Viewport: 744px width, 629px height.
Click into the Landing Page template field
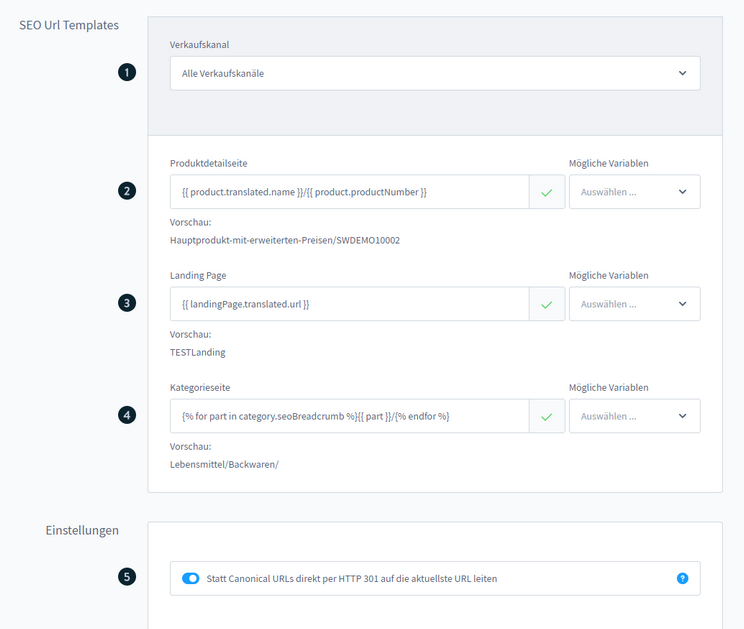[350, 304]
